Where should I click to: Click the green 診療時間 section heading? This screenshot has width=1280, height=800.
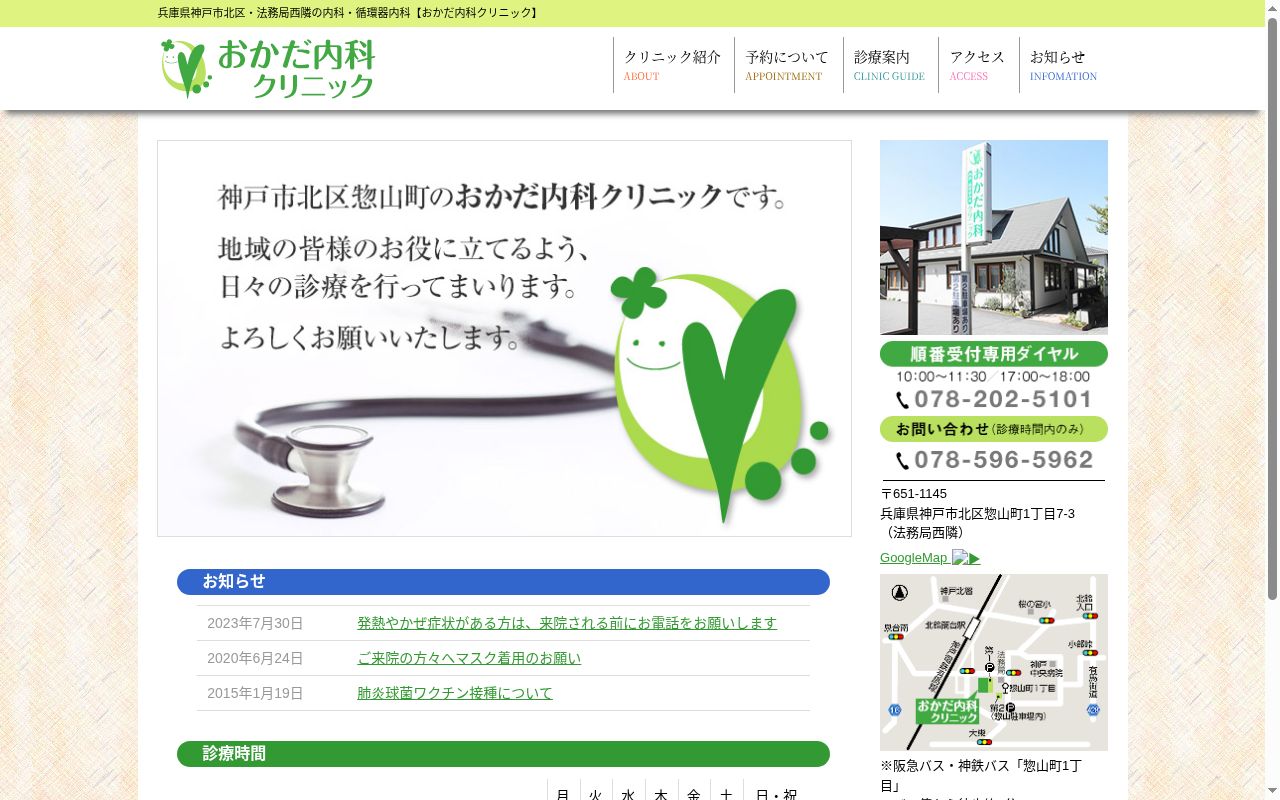pyautogui.click(x=503, y=754)
